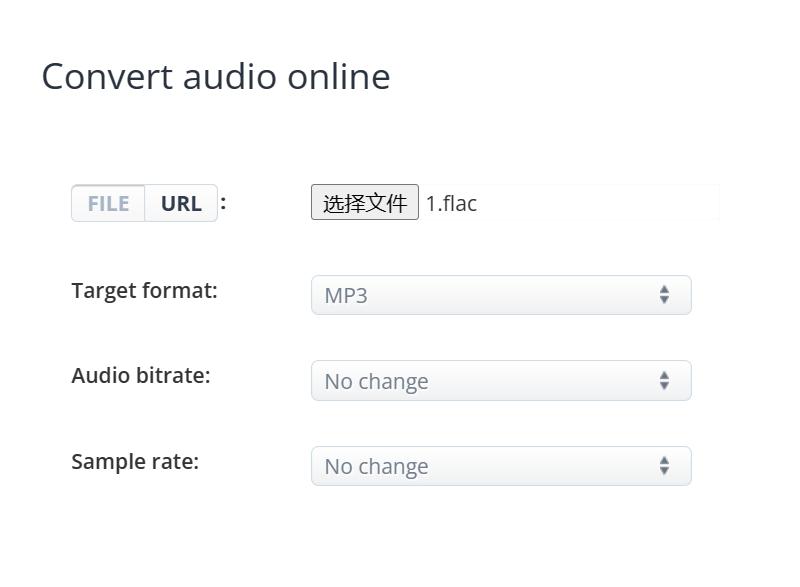
Task: Select the Convert audio online heading
Action: coord(216,77)
